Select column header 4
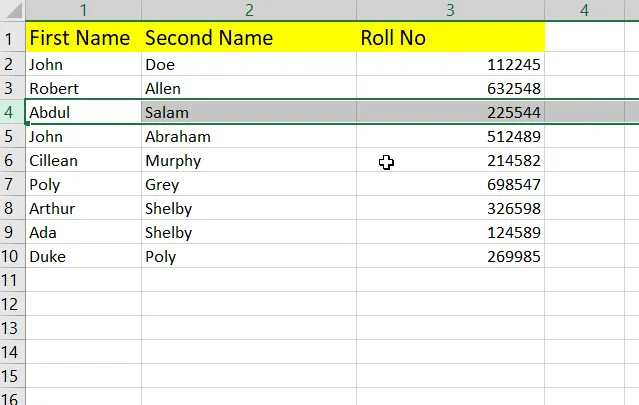 click(585, 10)
